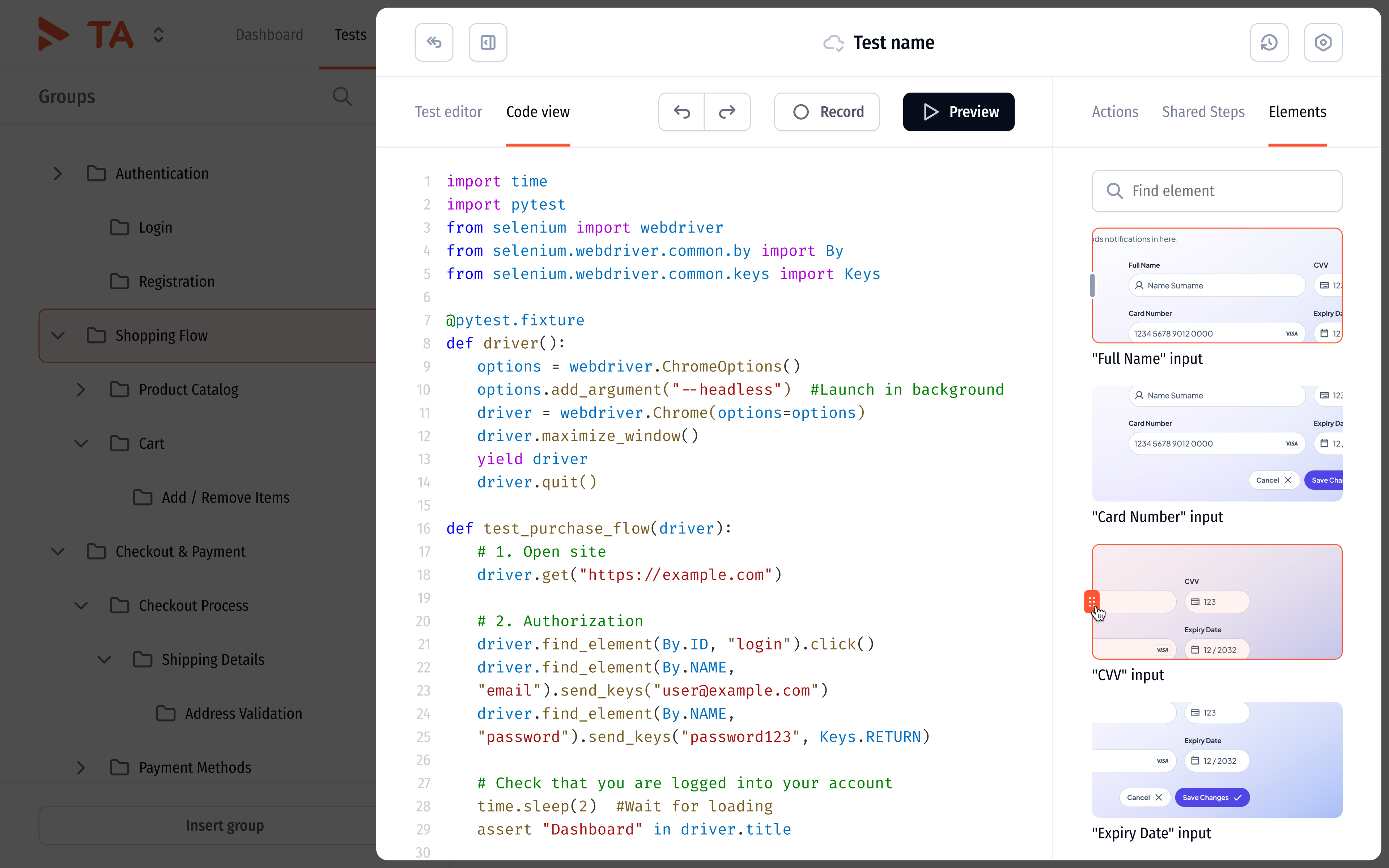
Task: Collapse the Shopping Flow group
Action: coord(58,335)
